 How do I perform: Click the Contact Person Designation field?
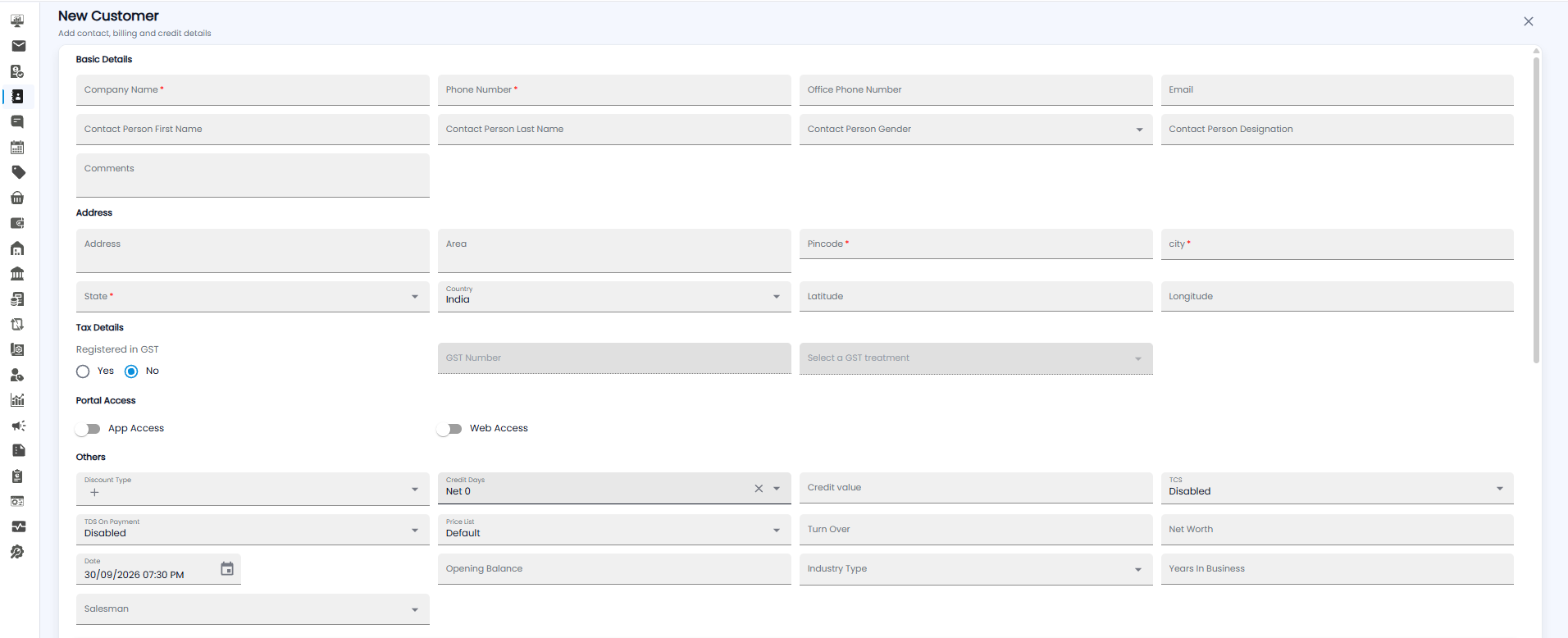point(1338,130)
